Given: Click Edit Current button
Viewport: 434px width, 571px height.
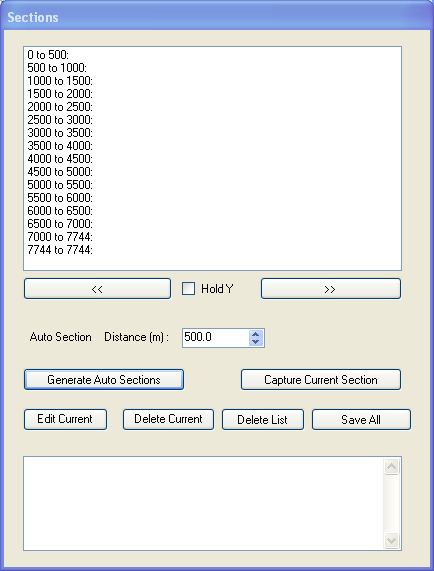Looking at the screenshot, I should click(65, 420).
